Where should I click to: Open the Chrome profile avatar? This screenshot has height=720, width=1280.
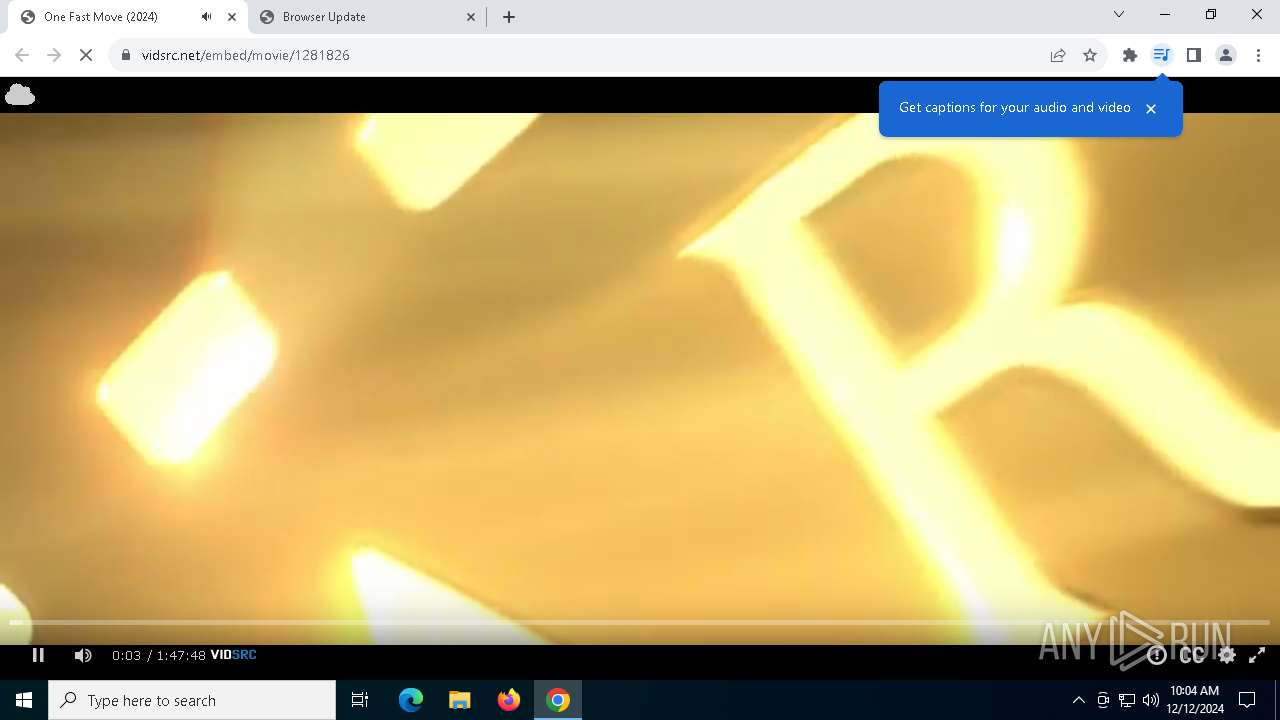coord(1226,55)
